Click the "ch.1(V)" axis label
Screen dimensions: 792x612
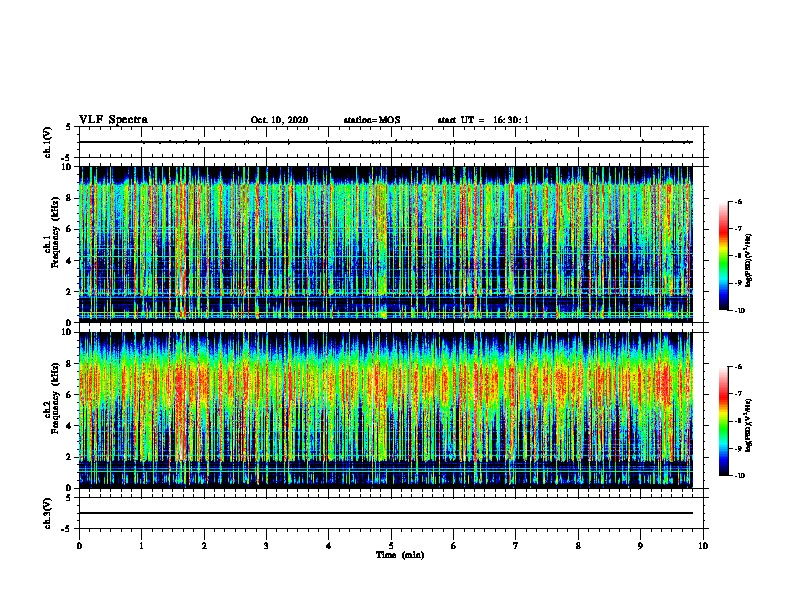48,142
